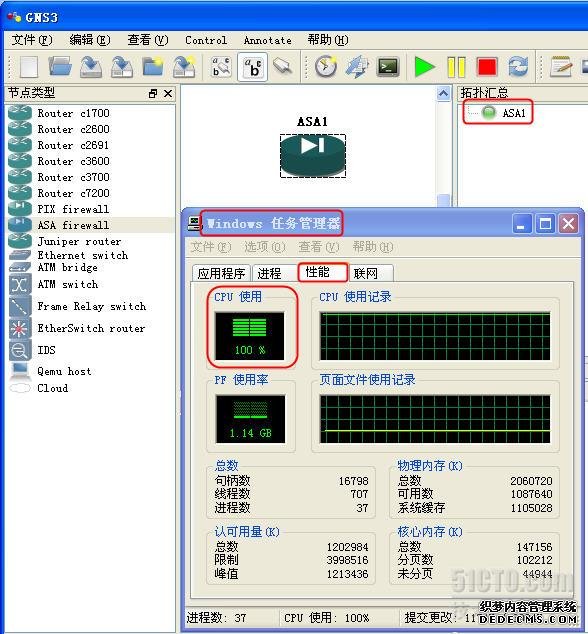The height and width of the screenshot is (634, 588).
Task: Stop all devices with red square icon
Action: pyautogui.click(x=486, y=67)
